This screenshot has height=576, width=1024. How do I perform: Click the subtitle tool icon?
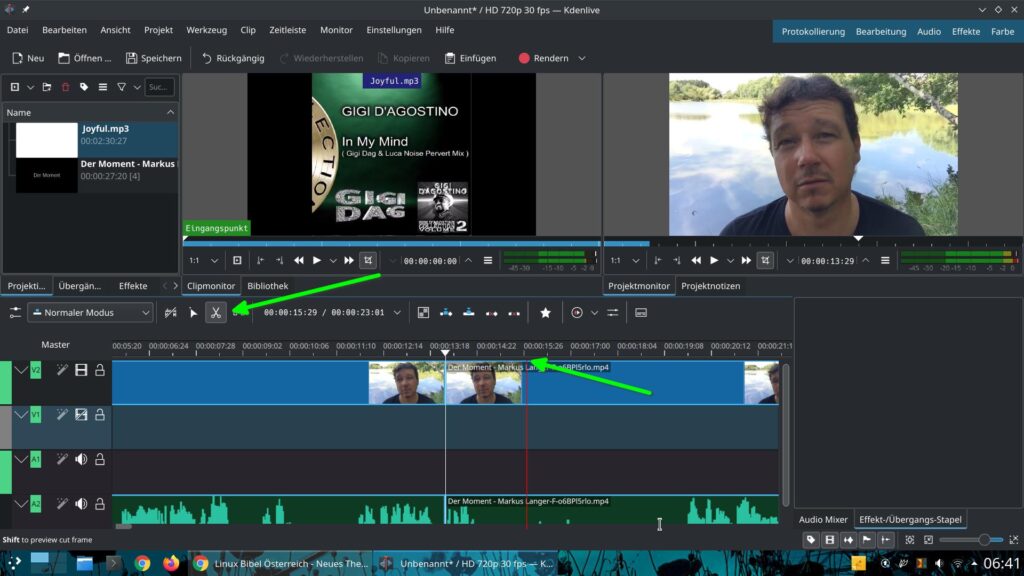click(641, 313)
